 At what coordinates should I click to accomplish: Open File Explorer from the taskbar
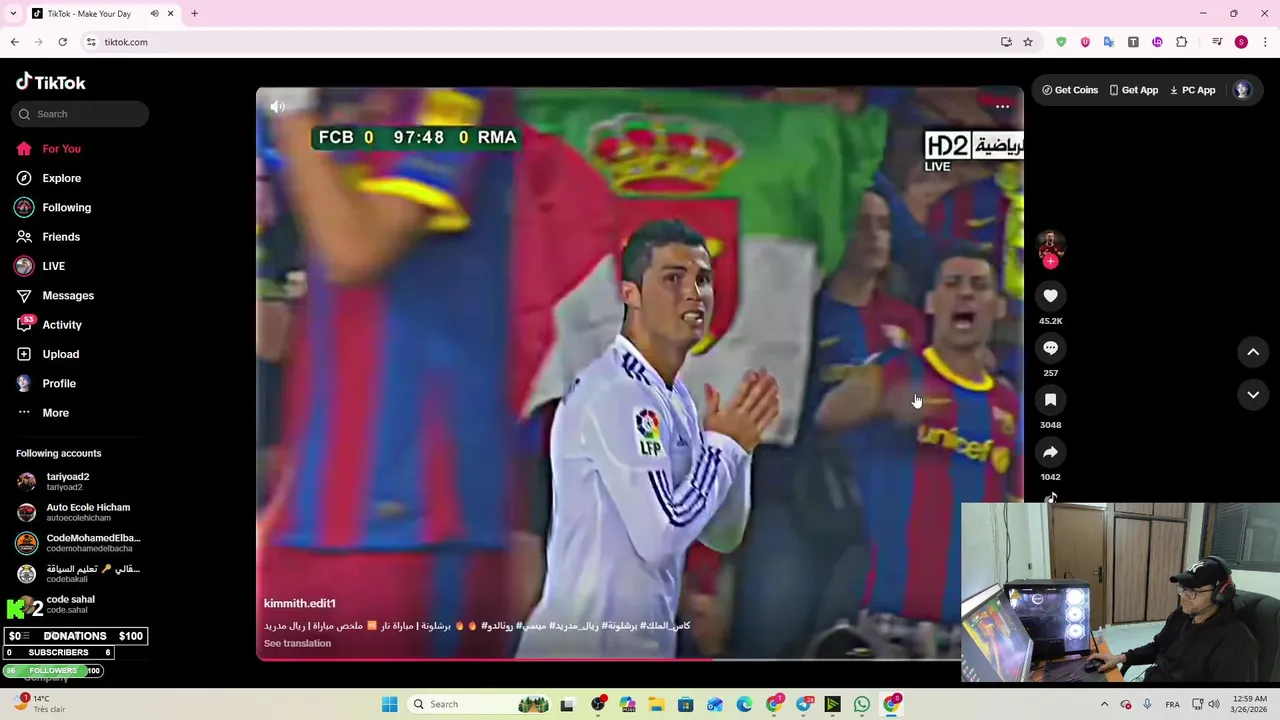pos(656,704)
